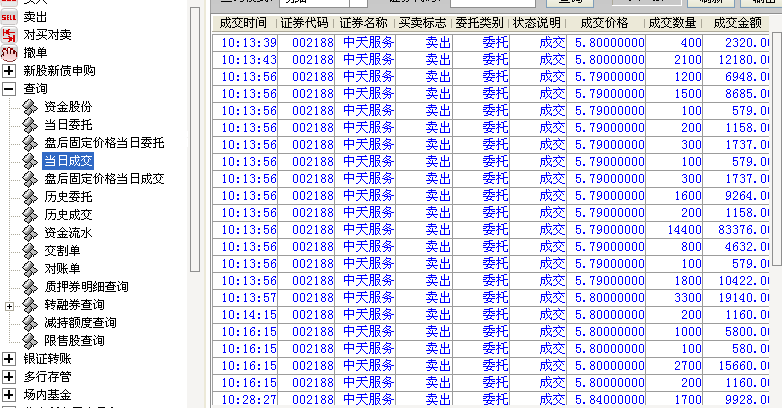Click the red SELL icon beside 卖出
This screenshot has height=408, width=782.
pos(8,17)
